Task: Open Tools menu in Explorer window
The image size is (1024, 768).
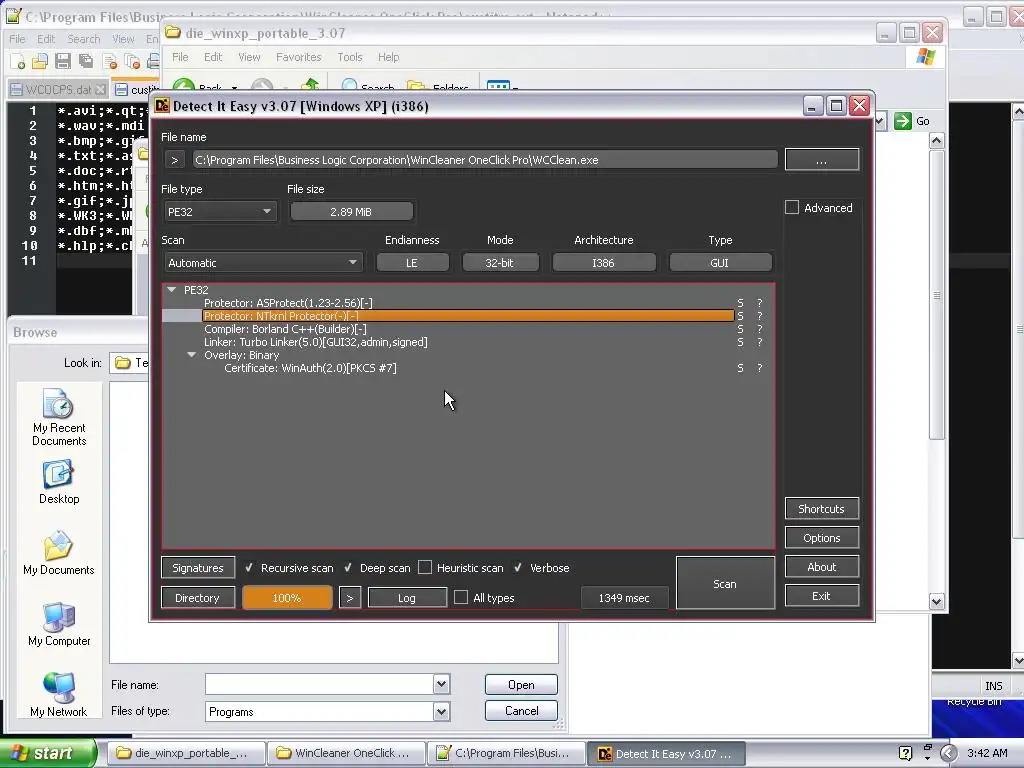Action: [x=349, y=57]
